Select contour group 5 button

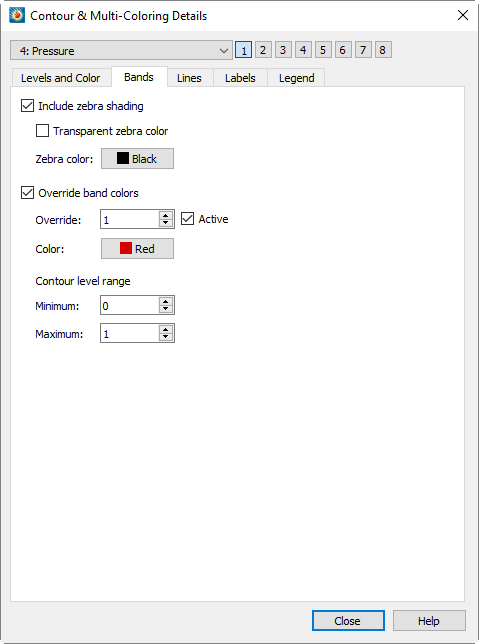pyautogui.click(x=323, y=50)
